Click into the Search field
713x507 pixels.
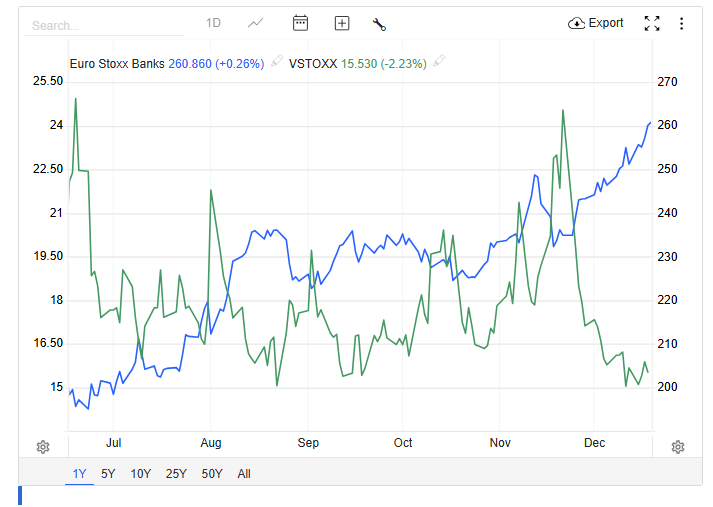coord(100,25)
